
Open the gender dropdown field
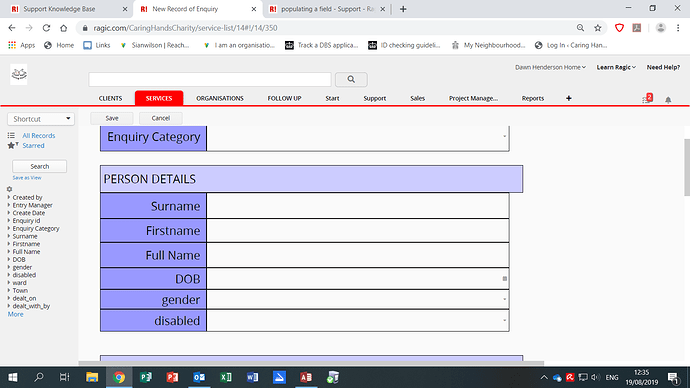coord(358,300)
